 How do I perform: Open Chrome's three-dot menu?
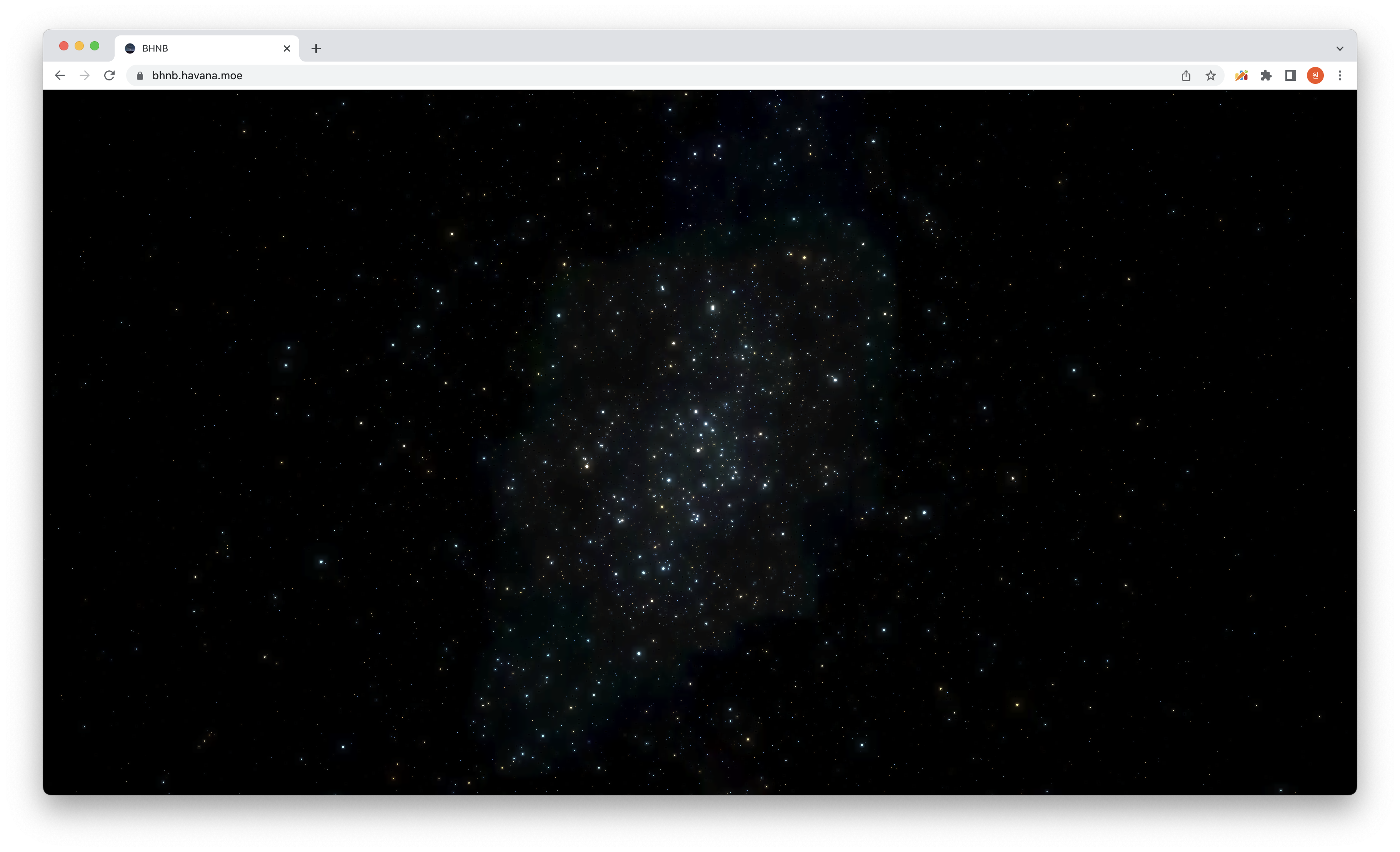tap(1340, 75)
